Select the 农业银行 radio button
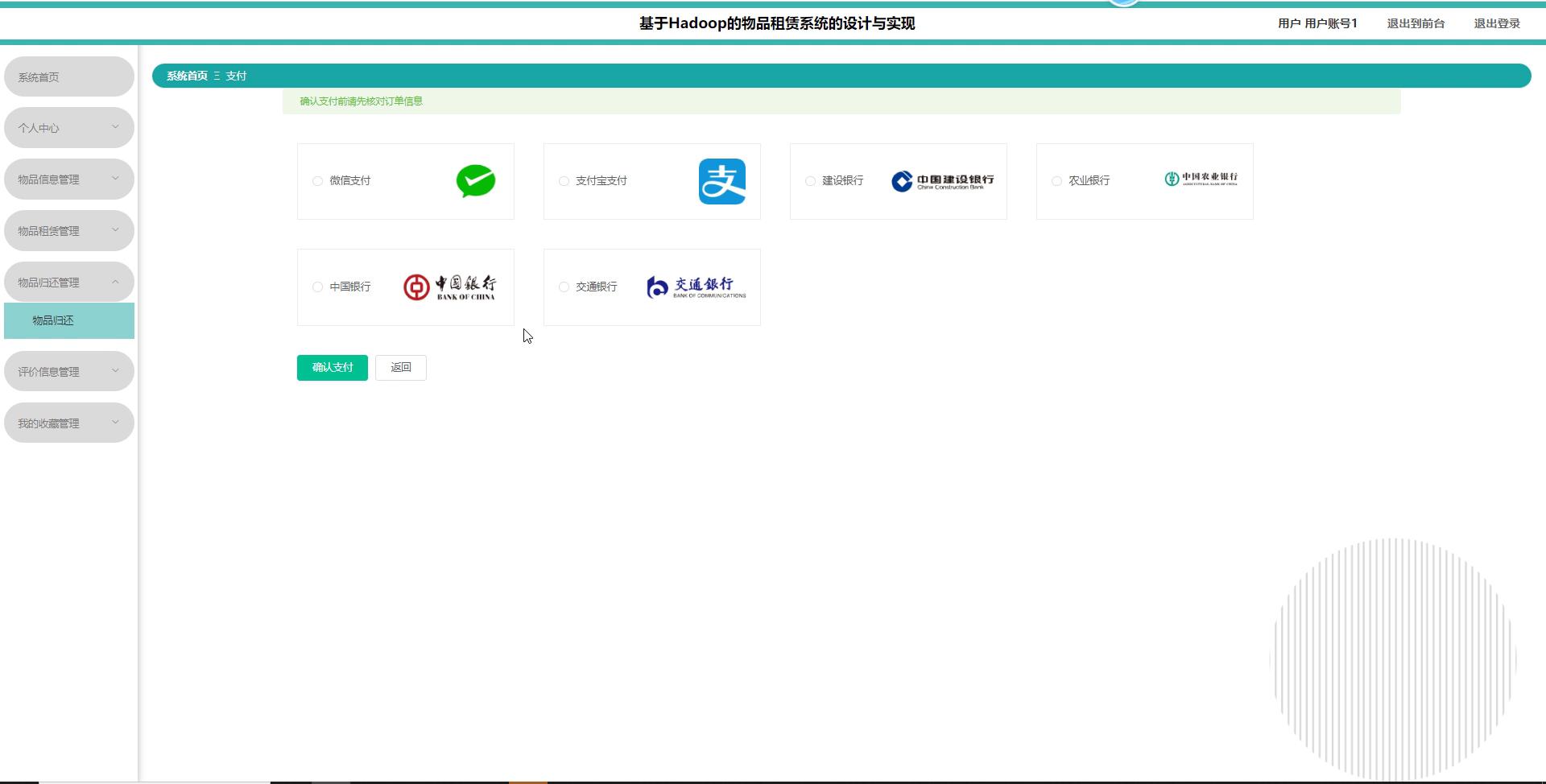The height and width of the screenshot is (784, 1546). [x=1056, y=181]
